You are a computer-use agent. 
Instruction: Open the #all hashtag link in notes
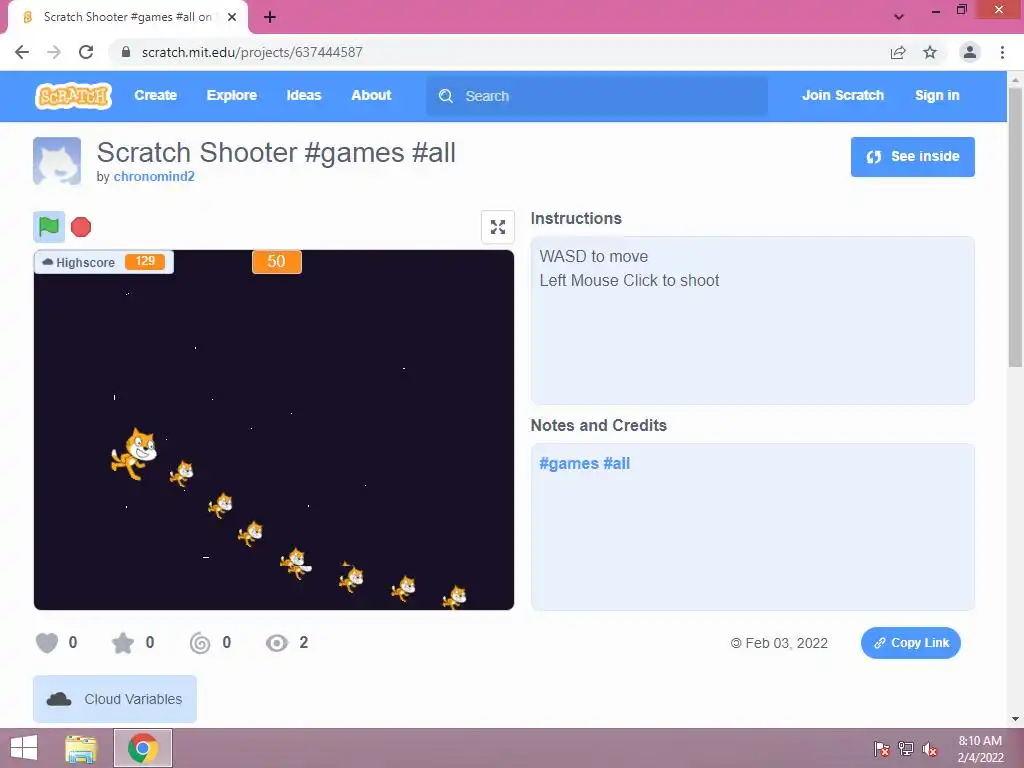pyautogui.click(x=616, y=464)
